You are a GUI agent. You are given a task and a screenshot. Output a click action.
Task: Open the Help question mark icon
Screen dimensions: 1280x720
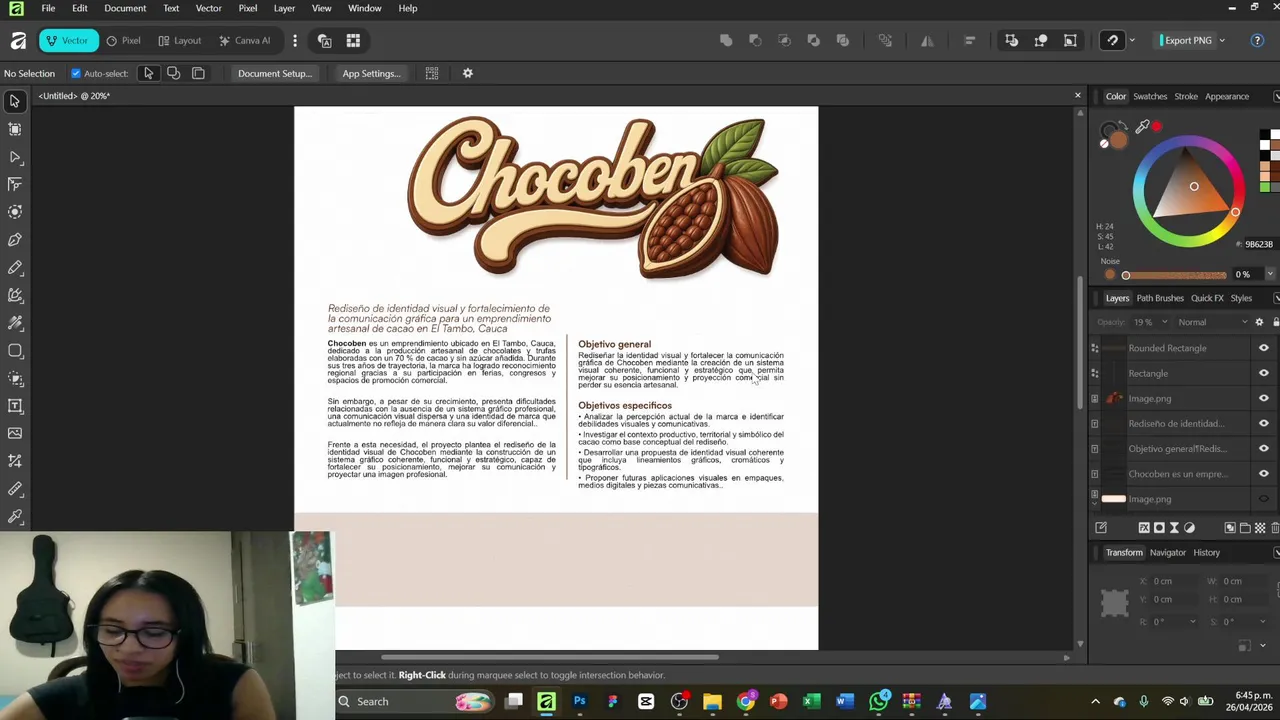pyautogui.click(x=1257, y=40)
